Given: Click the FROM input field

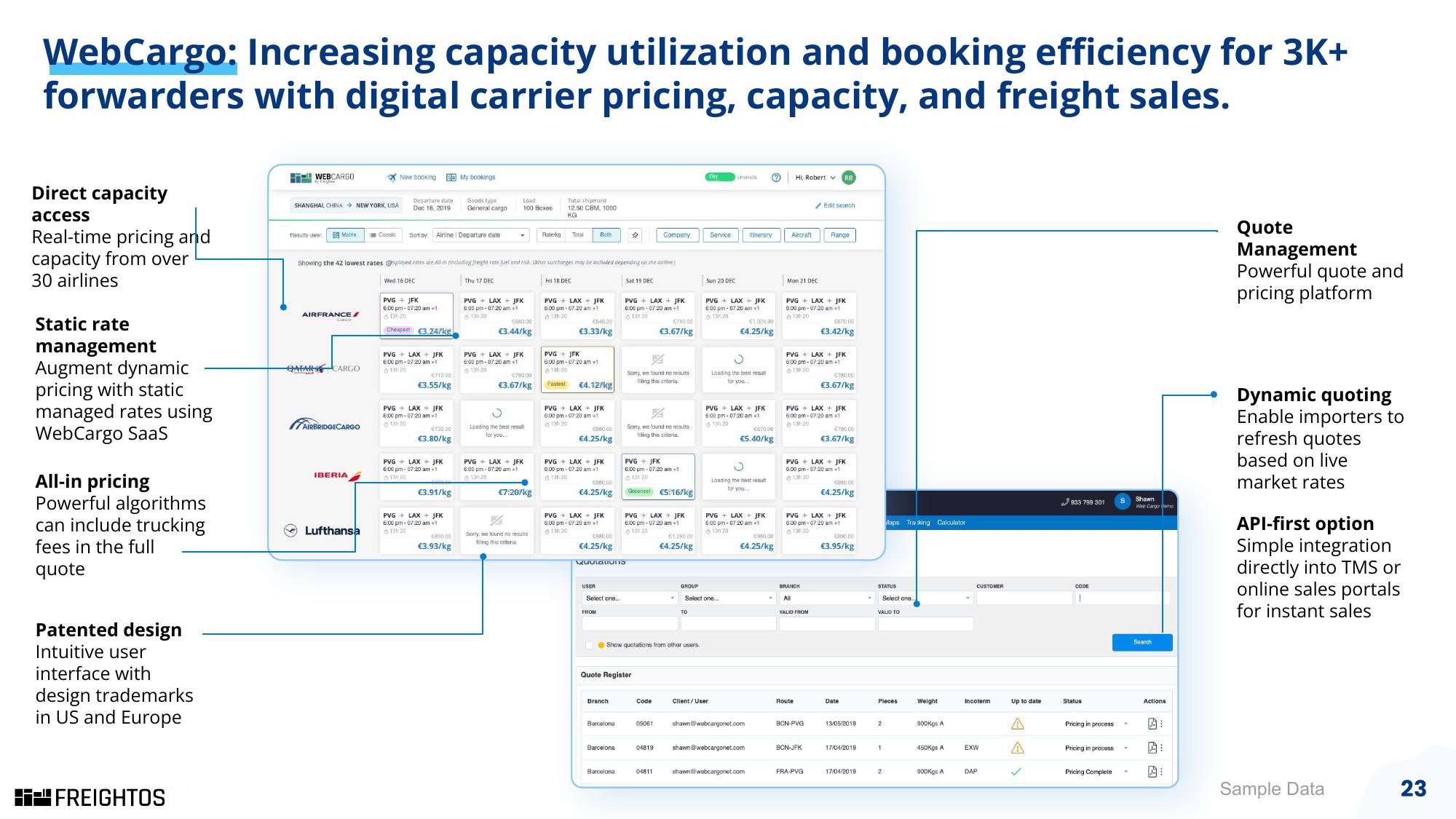Looking at the screenshot, I should click(630, 624).
